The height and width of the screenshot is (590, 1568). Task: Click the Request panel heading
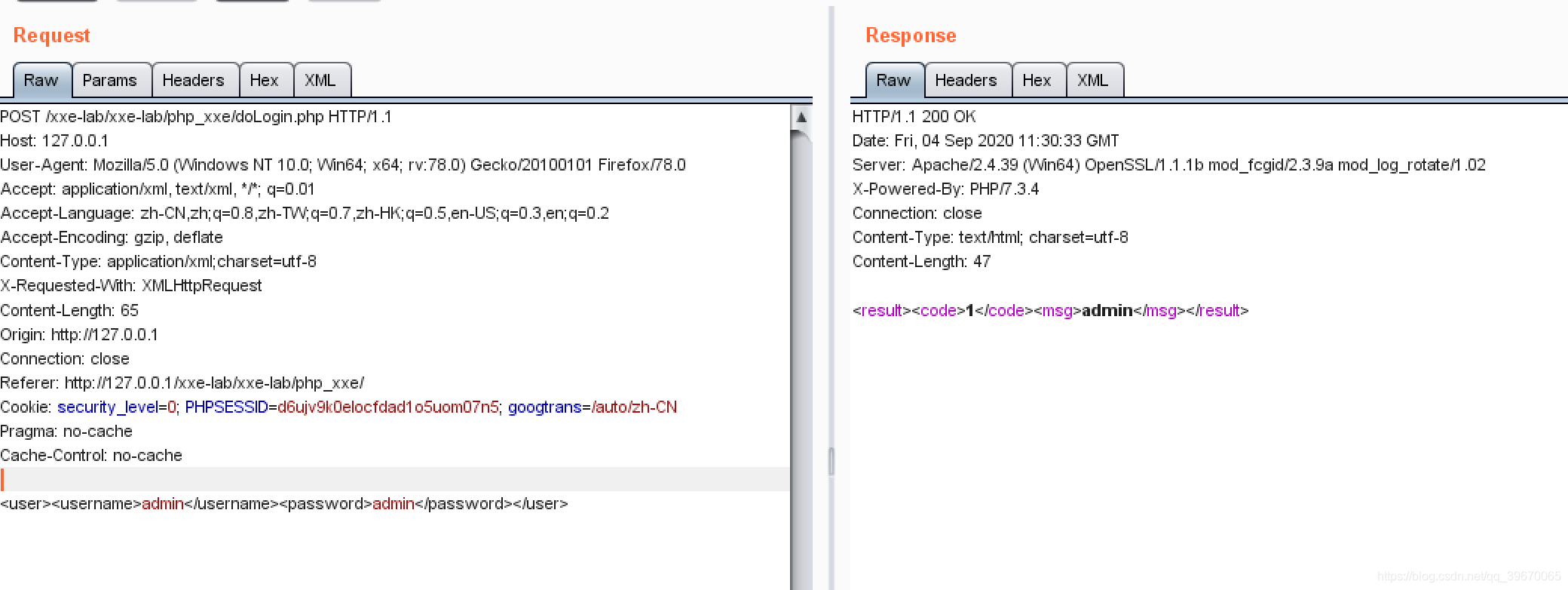click(x=51, y=35)
